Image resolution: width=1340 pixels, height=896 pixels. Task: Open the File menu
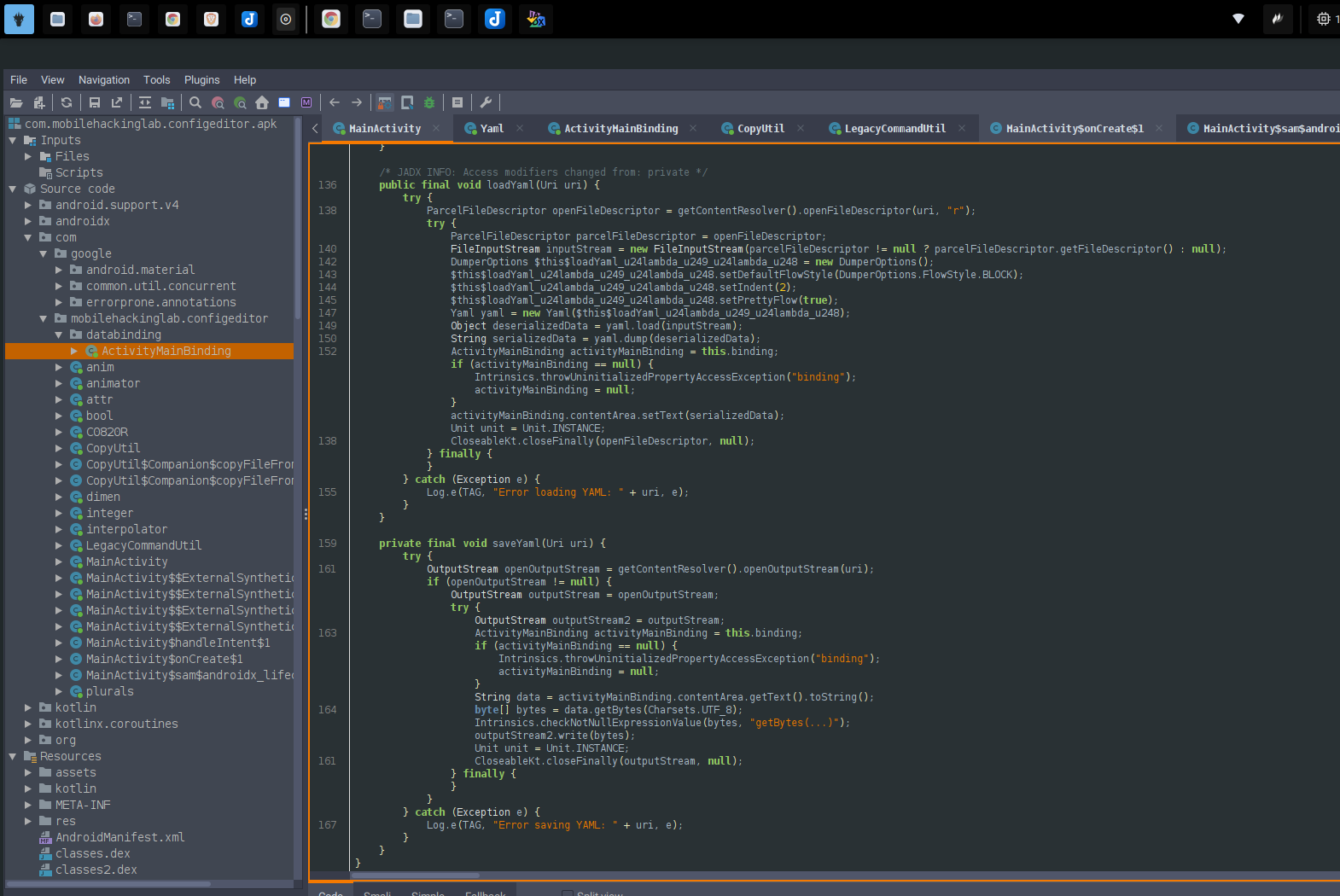click(x=19, y=79)
